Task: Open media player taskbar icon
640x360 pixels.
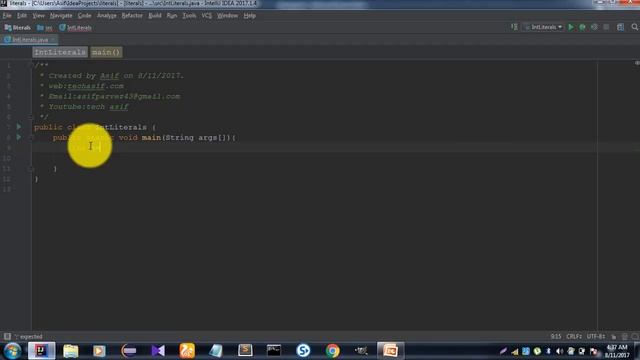Action: click(99, 351)
